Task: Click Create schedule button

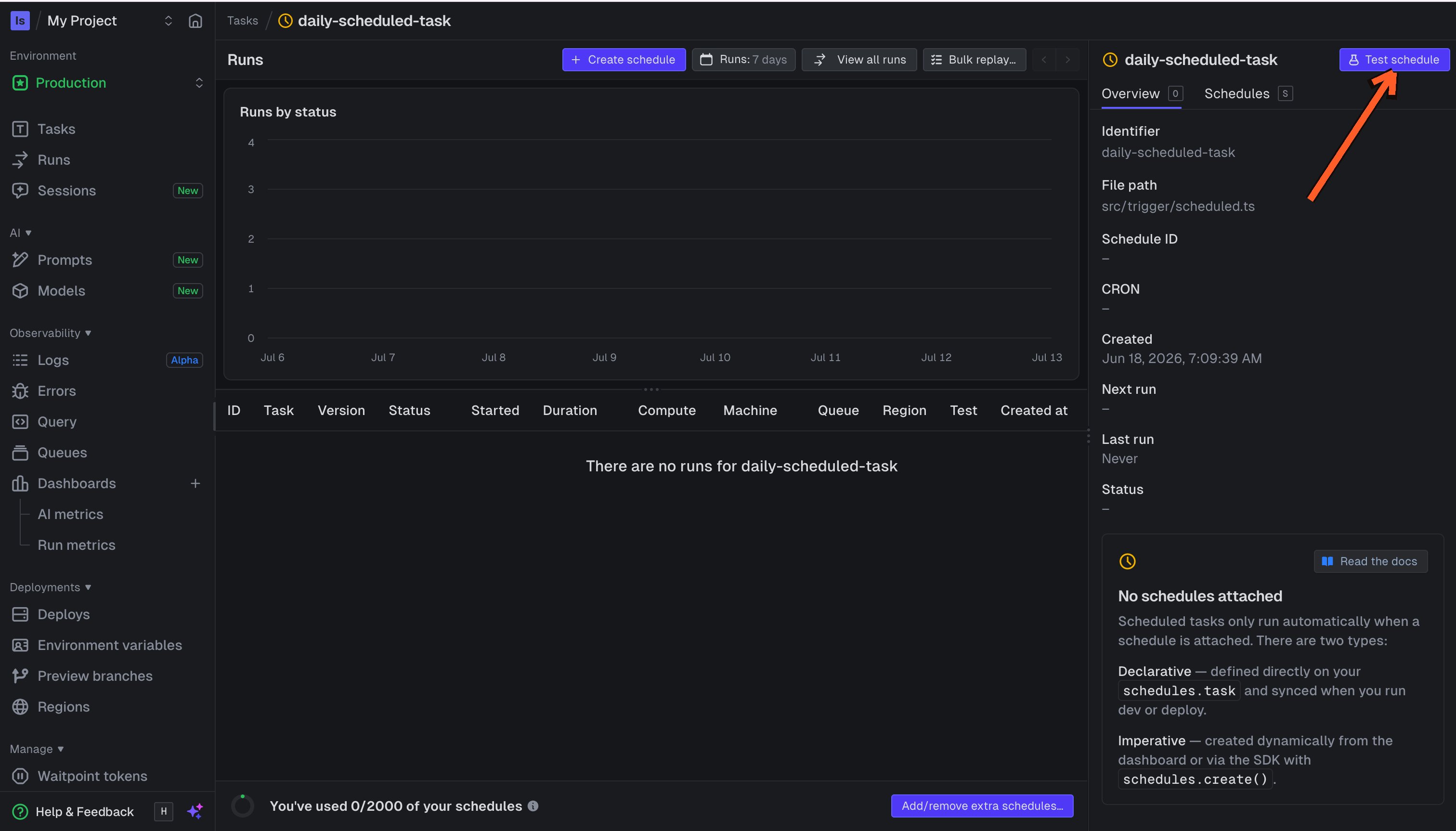Action: (x=624, y=59)
